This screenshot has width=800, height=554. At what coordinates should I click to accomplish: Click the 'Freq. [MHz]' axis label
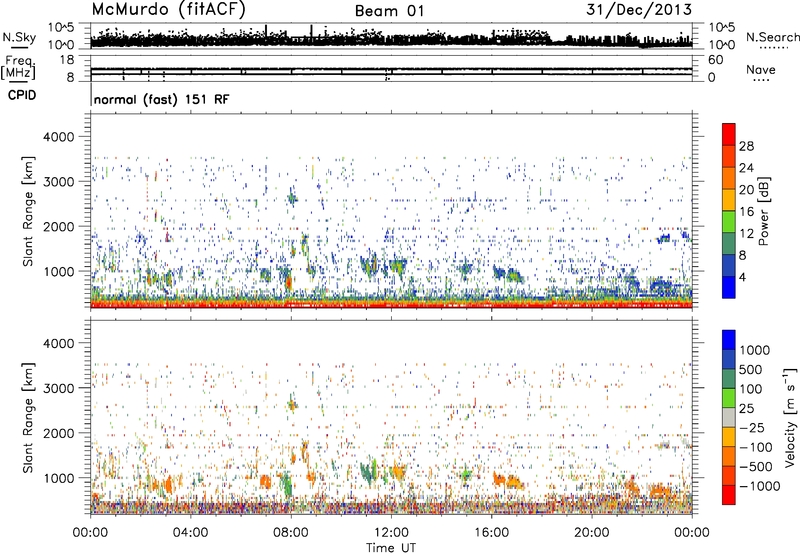point(18,67)
